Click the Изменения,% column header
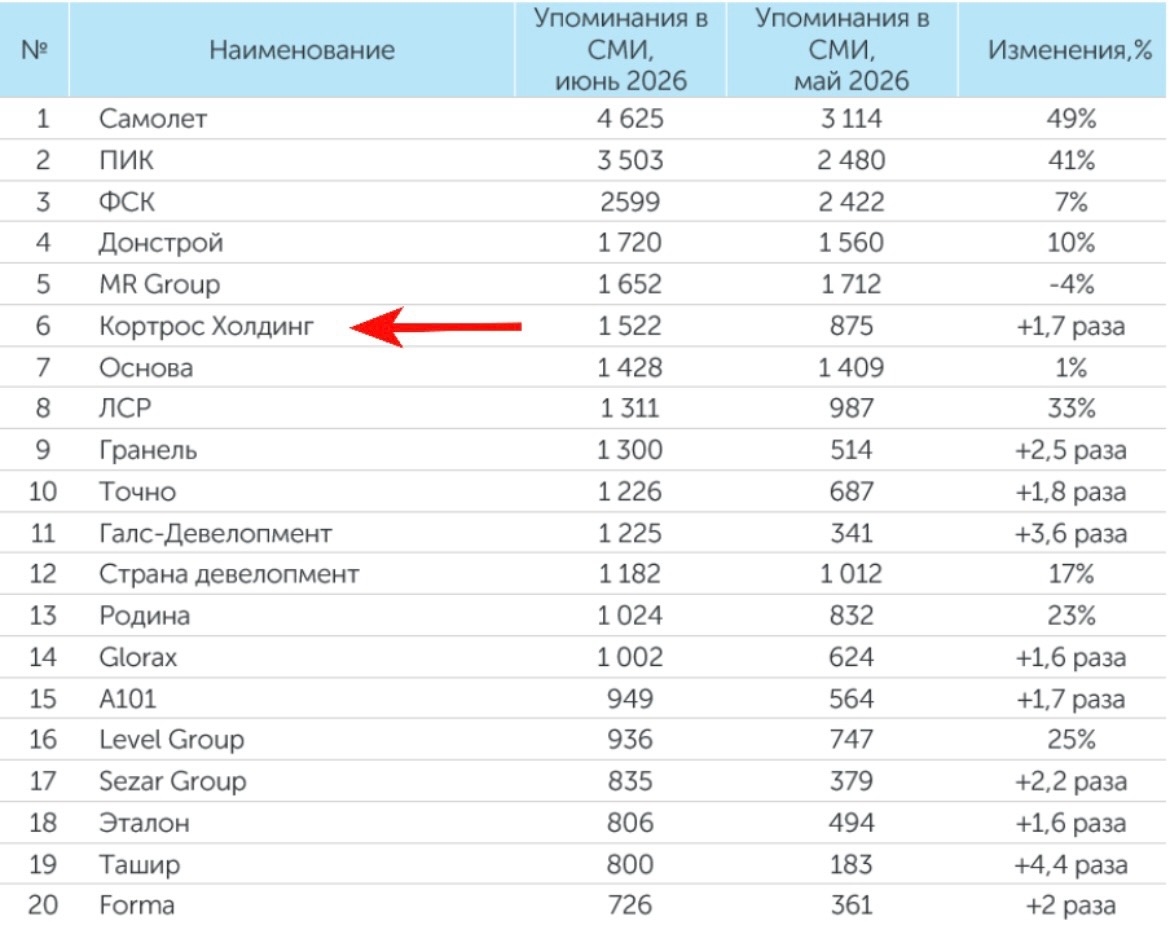The image size is (1170, 925). (x=1069, y=50)
